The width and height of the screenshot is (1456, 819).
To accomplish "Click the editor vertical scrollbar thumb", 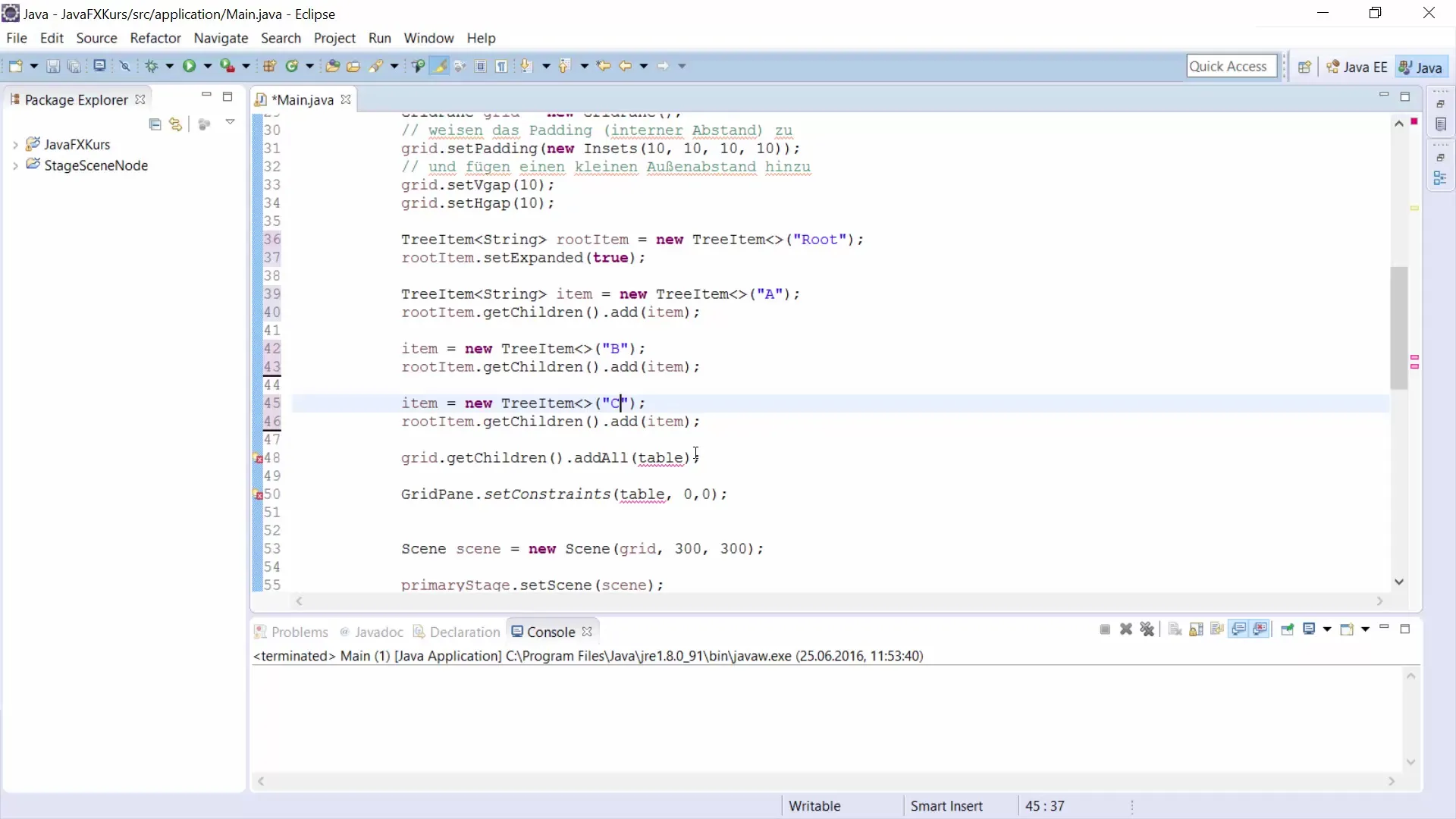I will coord(1399,328).
